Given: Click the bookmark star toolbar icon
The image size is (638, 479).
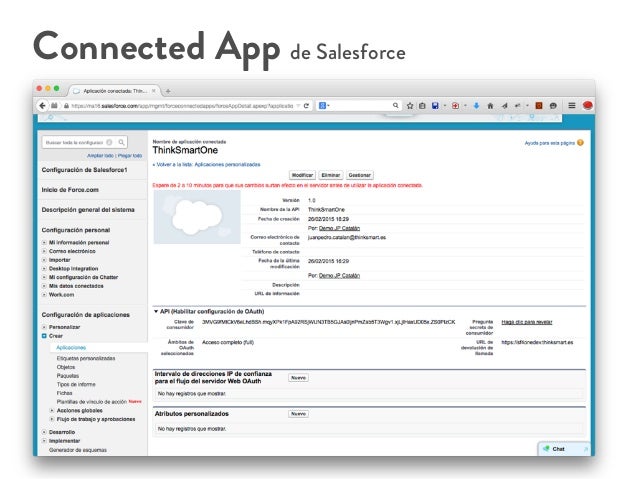Looking at the screenshot, I should [x=410, y=104].
